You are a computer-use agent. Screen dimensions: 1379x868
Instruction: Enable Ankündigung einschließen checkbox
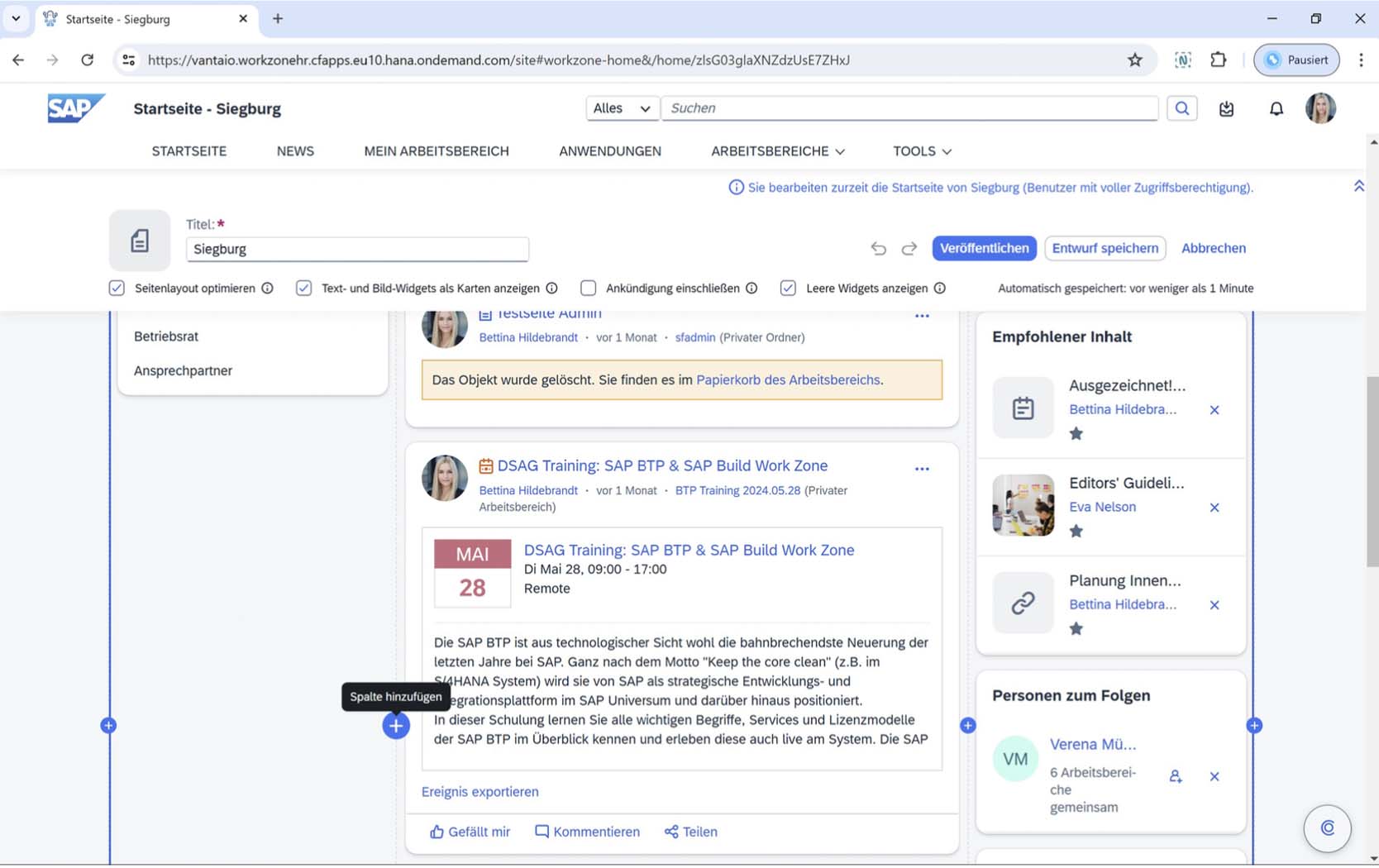588,289
